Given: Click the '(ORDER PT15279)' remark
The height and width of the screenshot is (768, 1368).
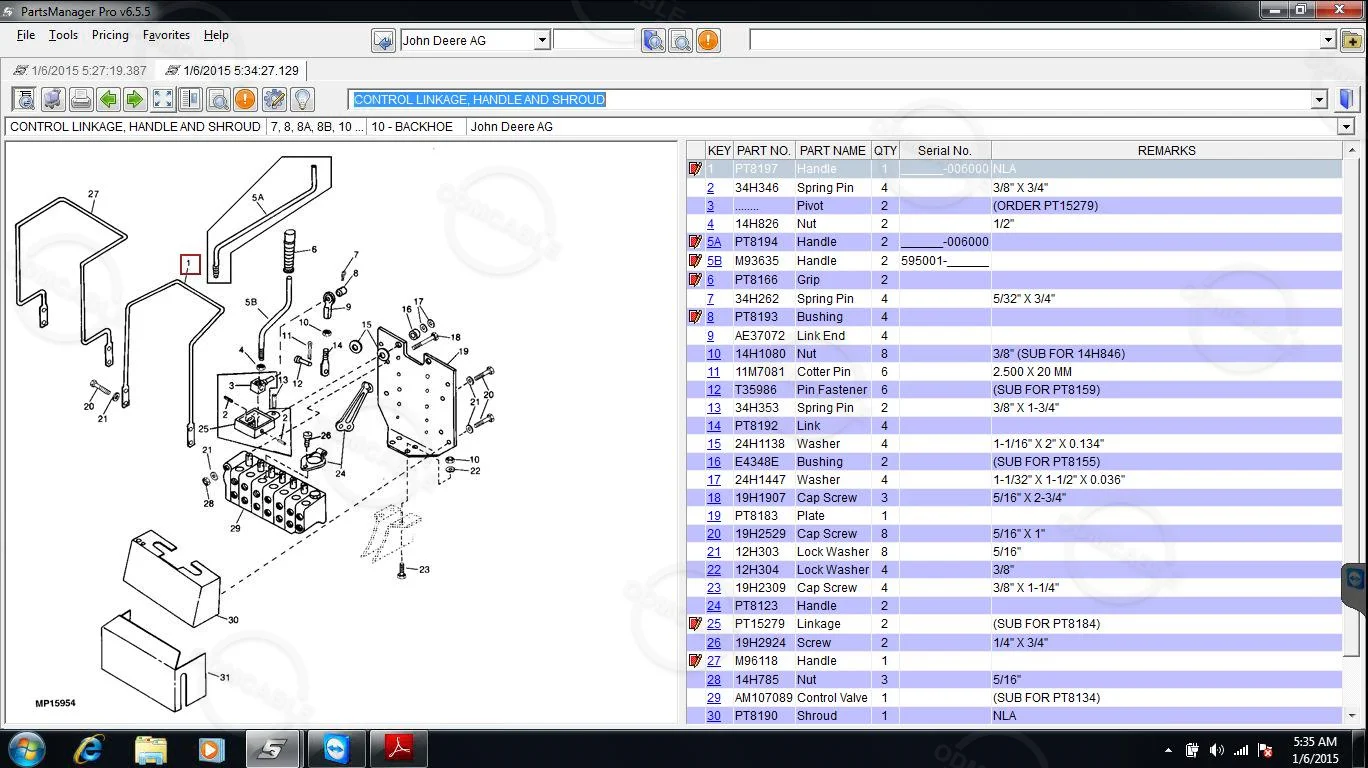Looking at the screenshot, I should coord(1045,206).
